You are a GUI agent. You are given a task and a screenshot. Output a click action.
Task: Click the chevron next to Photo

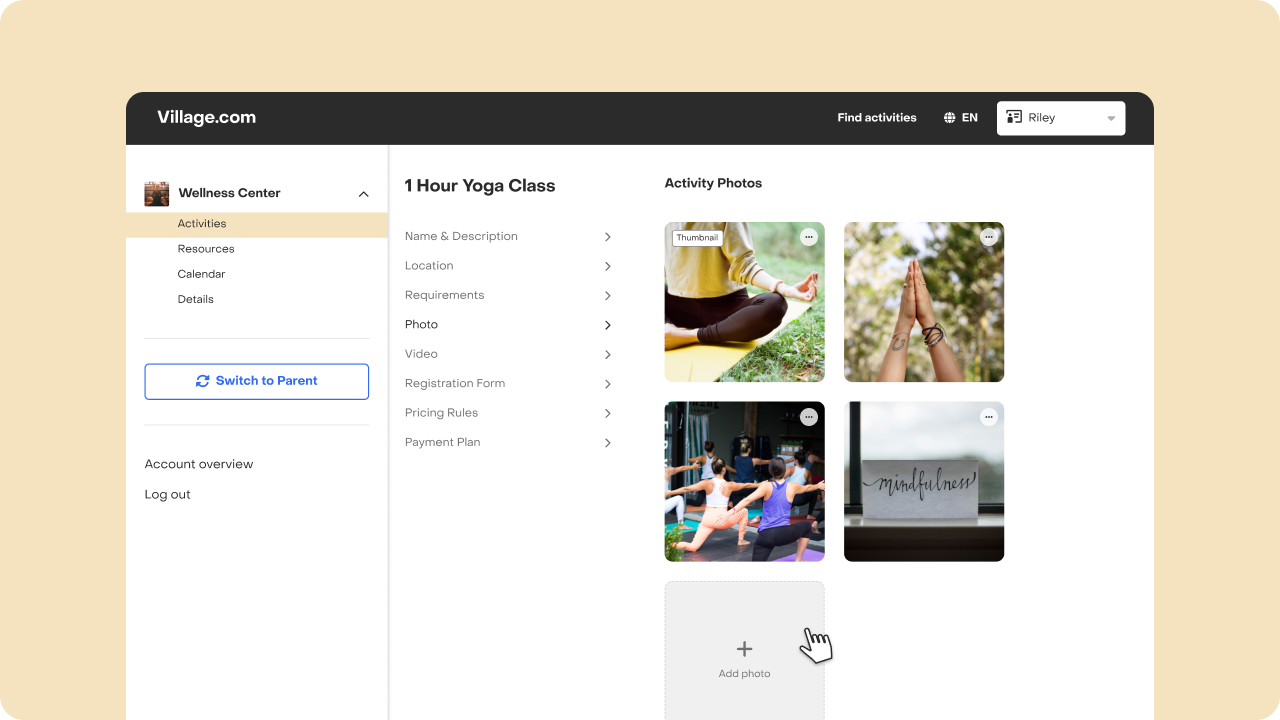608,325
